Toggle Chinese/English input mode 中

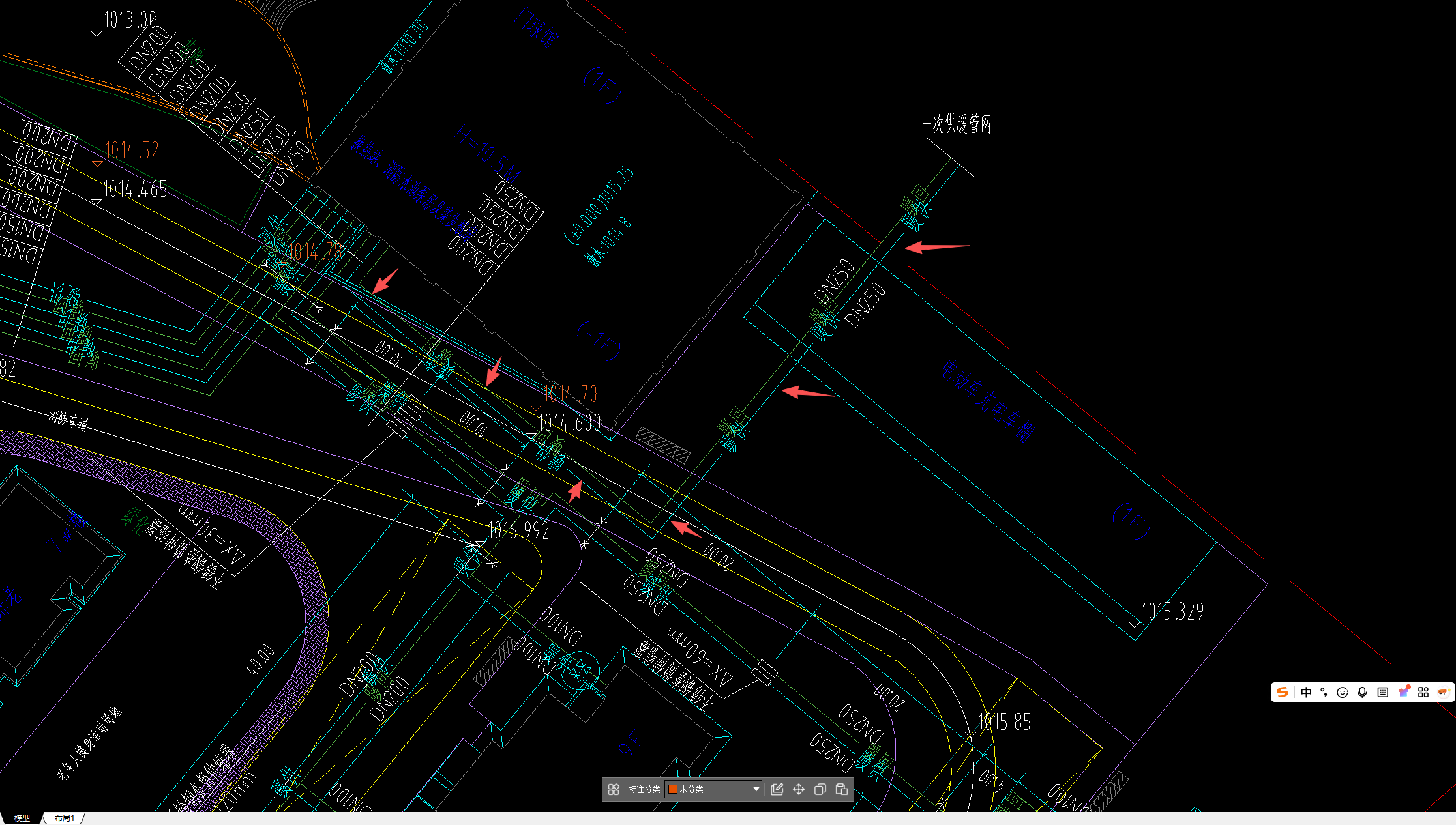(1306, 692)
